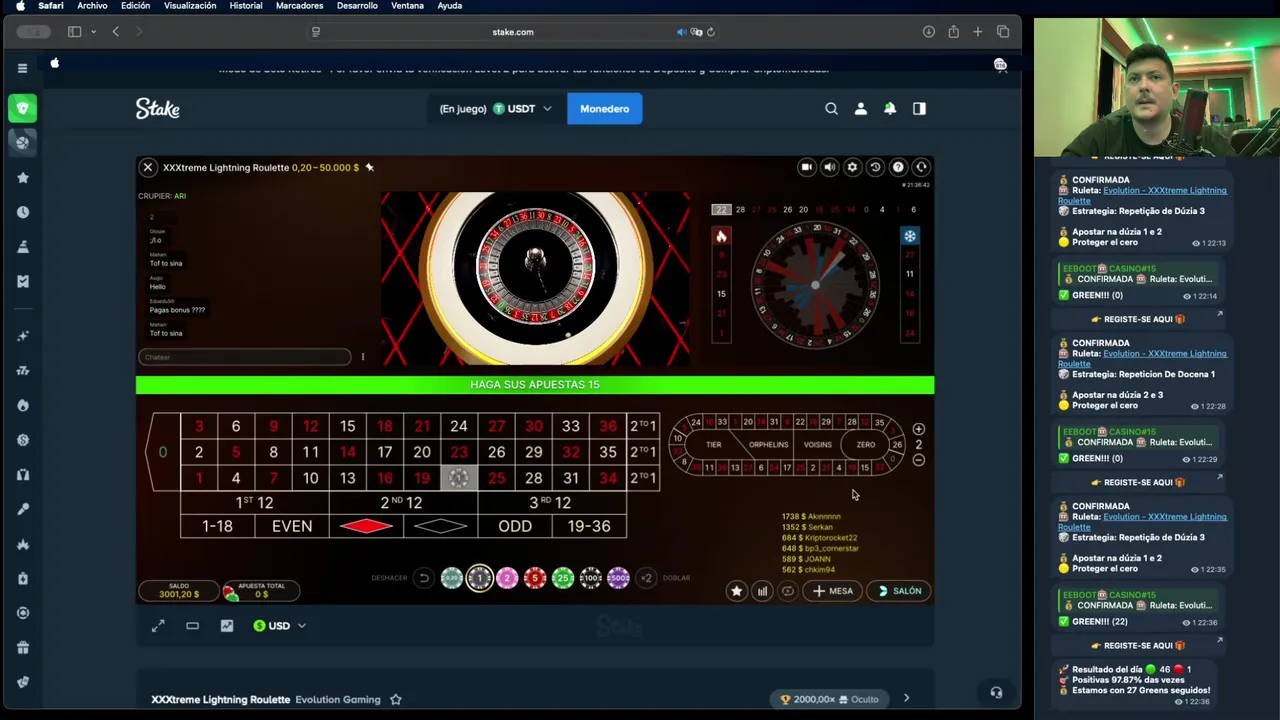Select the cold numbers snowflake icon
This screenshot has width=1280, height=720.
click(910, 236)
